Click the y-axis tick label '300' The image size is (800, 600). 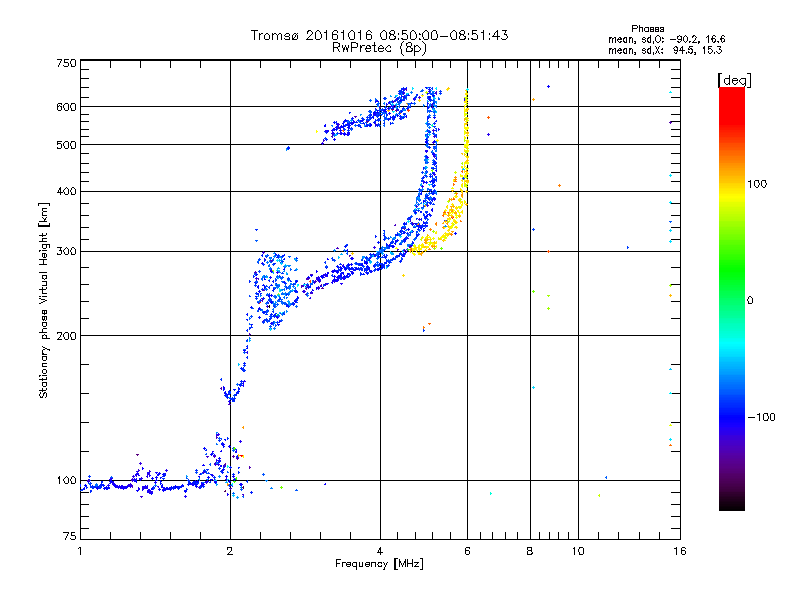[x=67, y=252]
